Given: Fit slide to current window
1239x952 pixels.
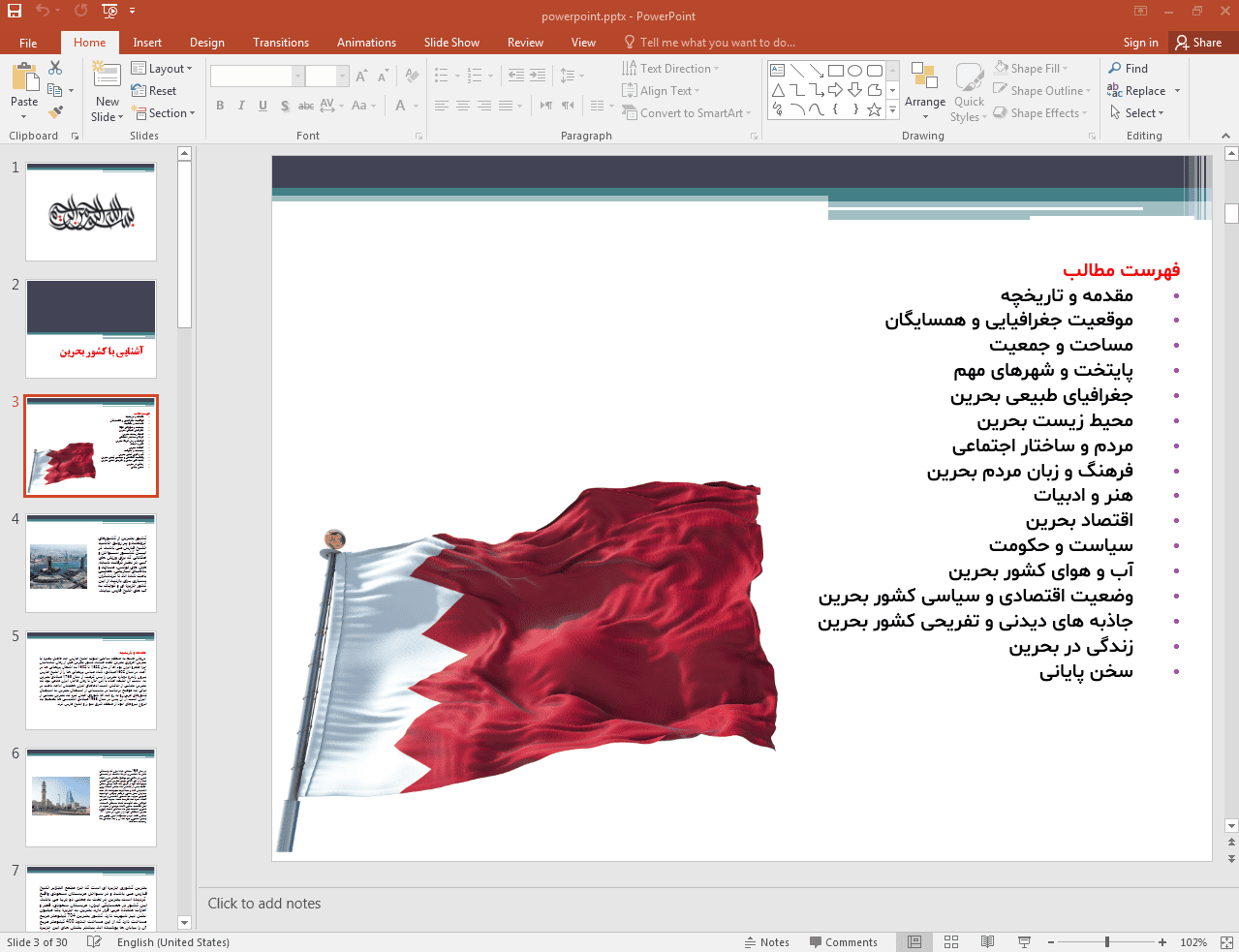Looking at the screenshot, I should (x=1225, y=942).
